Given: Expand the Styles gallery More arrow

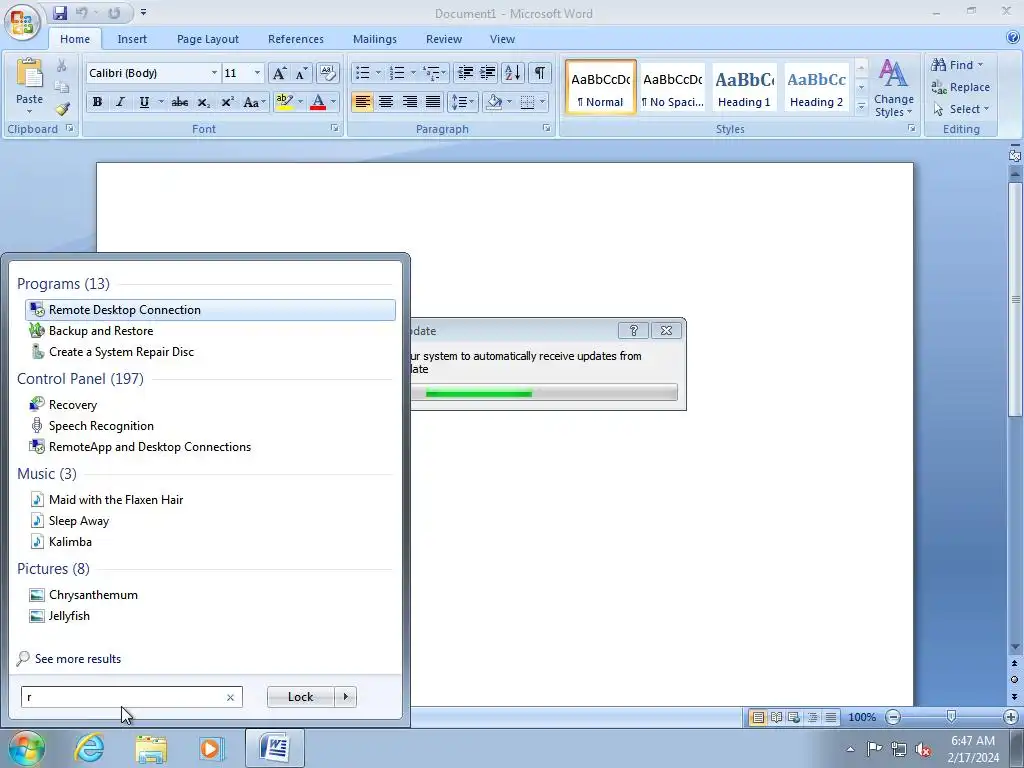Looking at the screenshot, I should coord(861,106).
